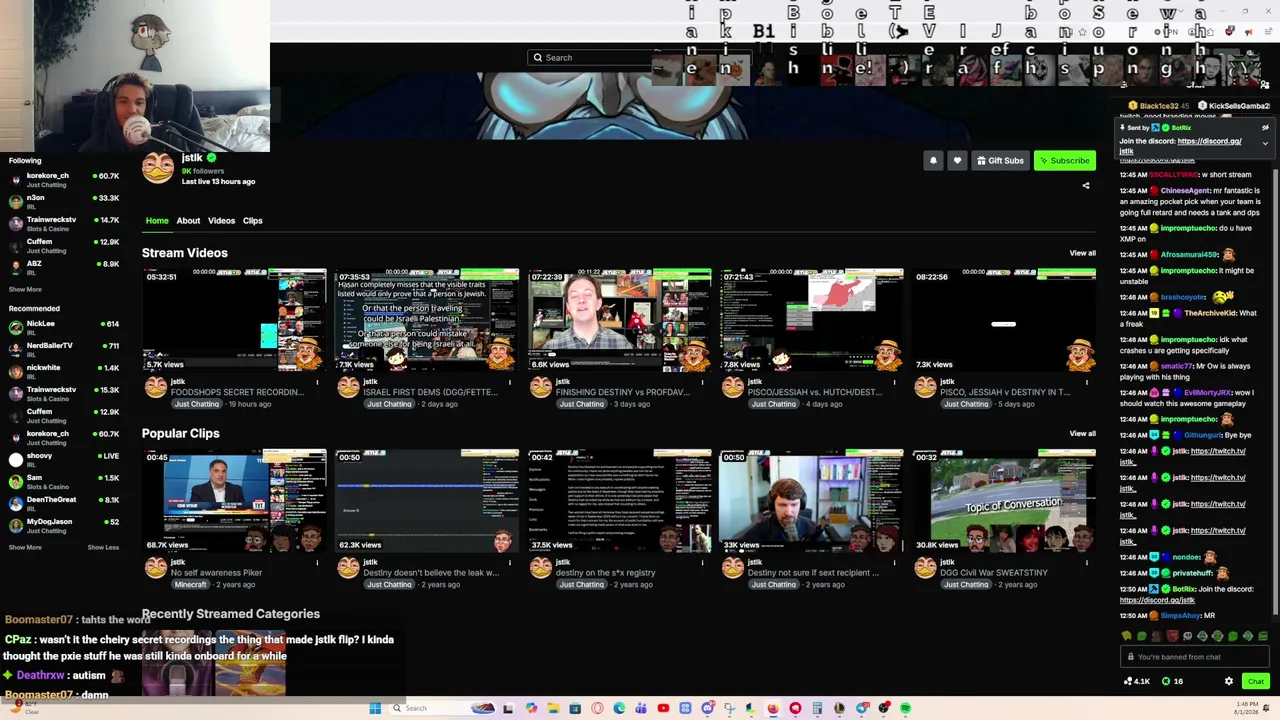
Task: Open ABZ channel in Following sidebar
Action: click(63, 268)
